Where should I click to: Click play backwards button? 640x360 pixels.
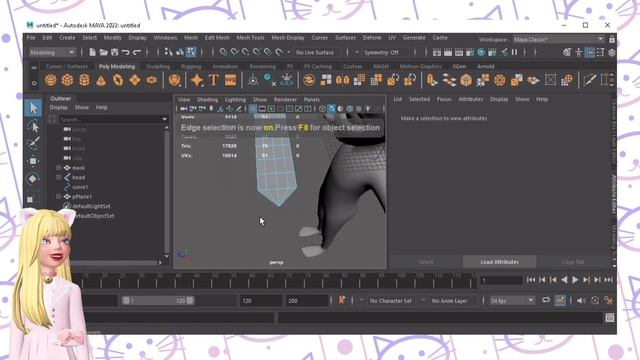click(x=564, y=280)
